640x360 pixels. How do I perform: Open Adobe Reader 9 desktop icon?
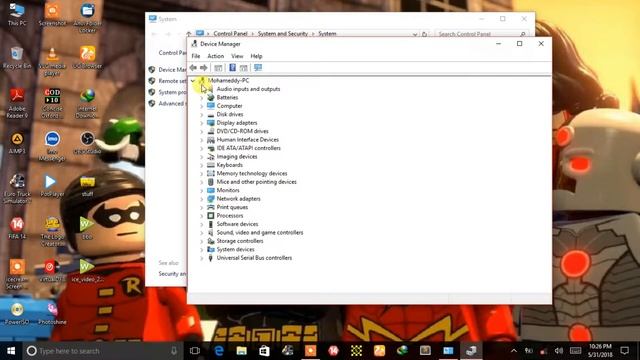point(17,104)
